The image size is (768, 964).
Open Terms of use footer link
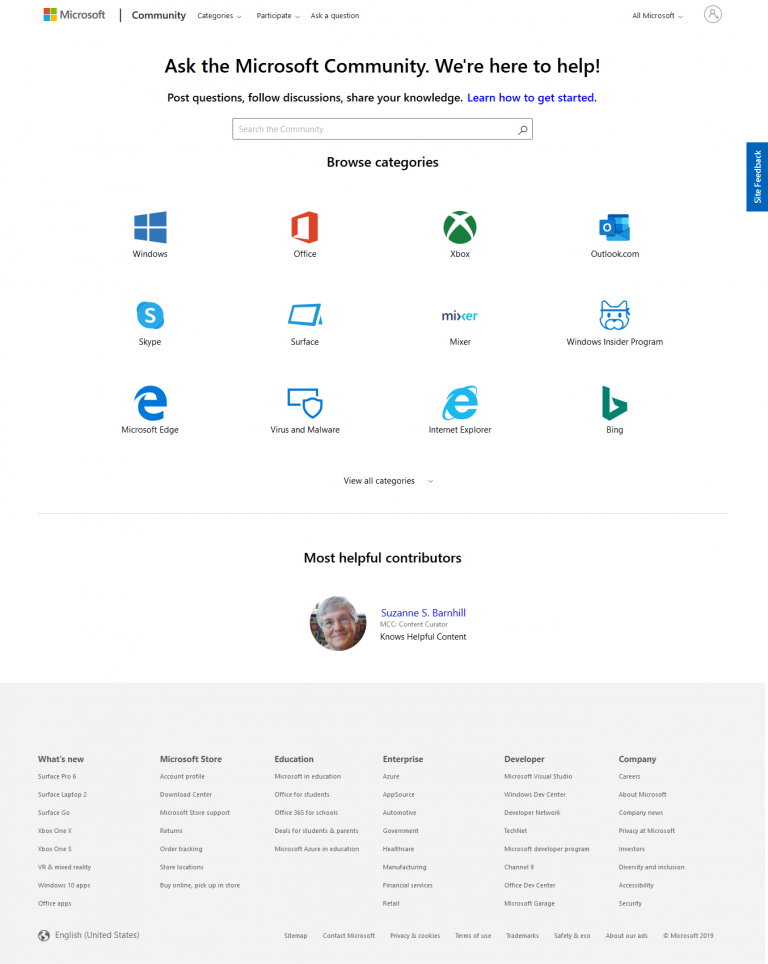473,936
